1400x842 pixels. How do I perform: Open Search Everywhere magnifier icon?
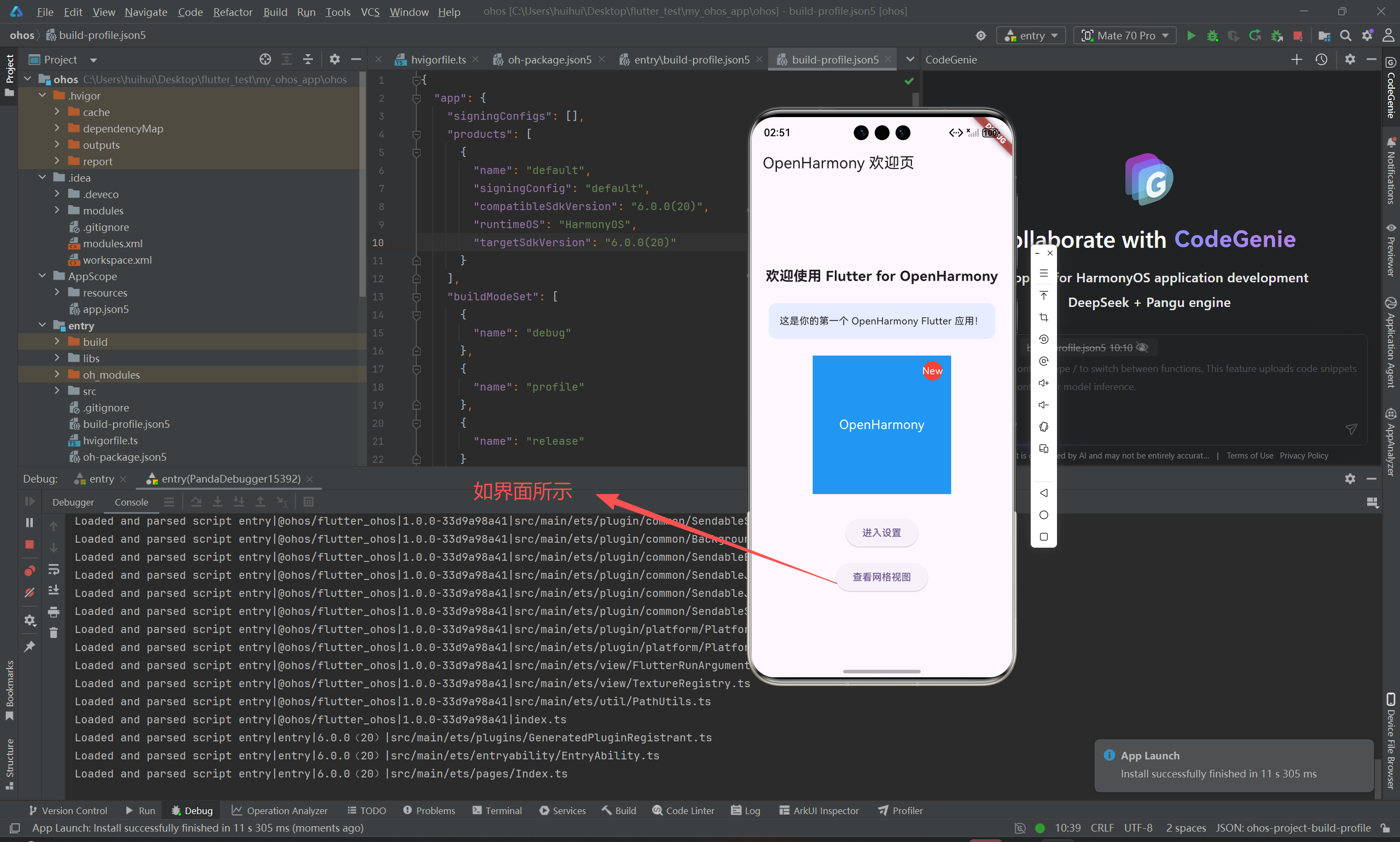click(x=1345, y=36)
